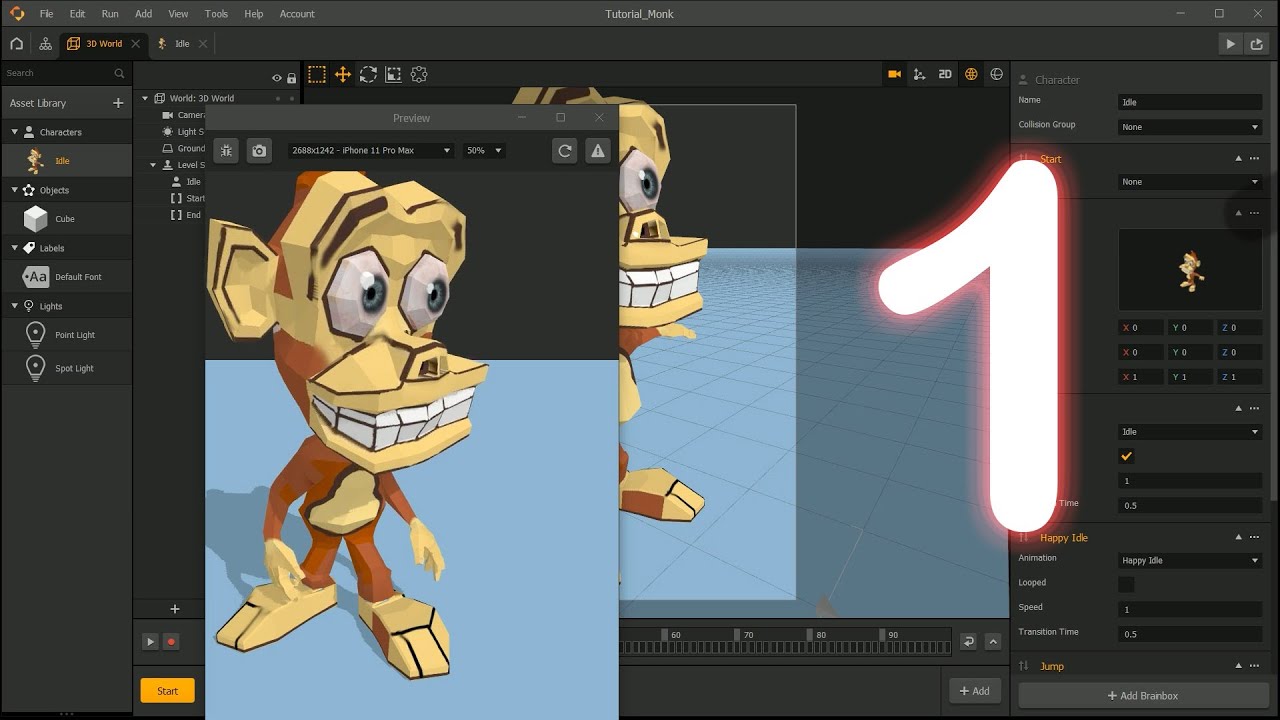
Task: Click the loop icon beside the timeline
Action: [968, 642]
